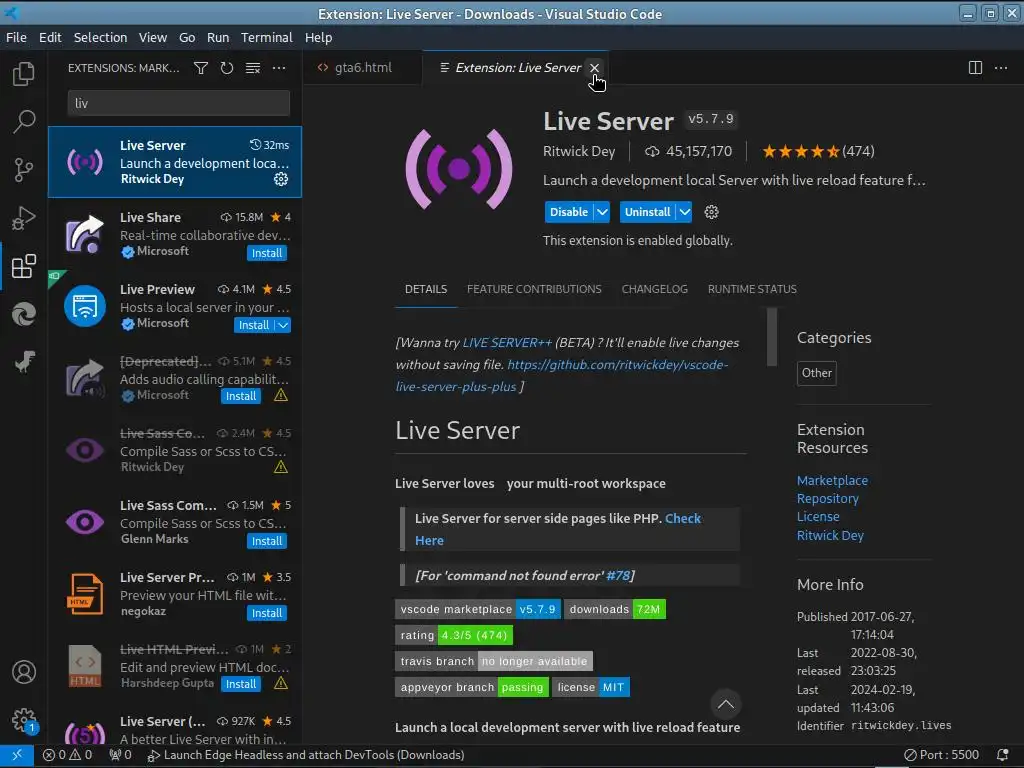Open the Help menu
This screenshot has width=1024, height=768.
[x=319, y=37]
